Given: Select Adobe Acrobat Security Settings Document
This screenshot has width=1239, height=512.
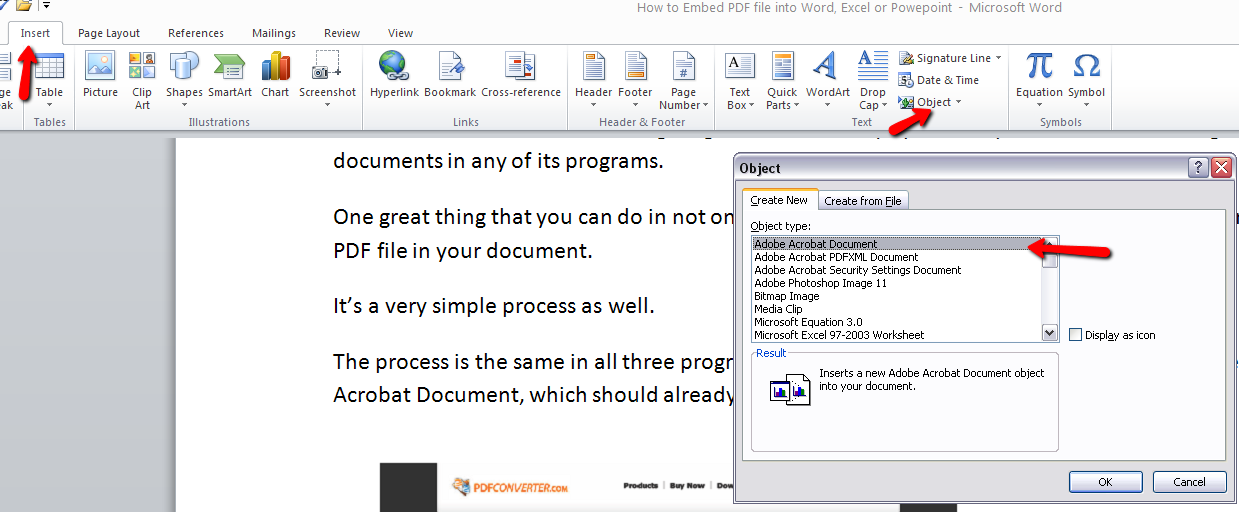Looking at the screenshot, I should click(896, 270).
